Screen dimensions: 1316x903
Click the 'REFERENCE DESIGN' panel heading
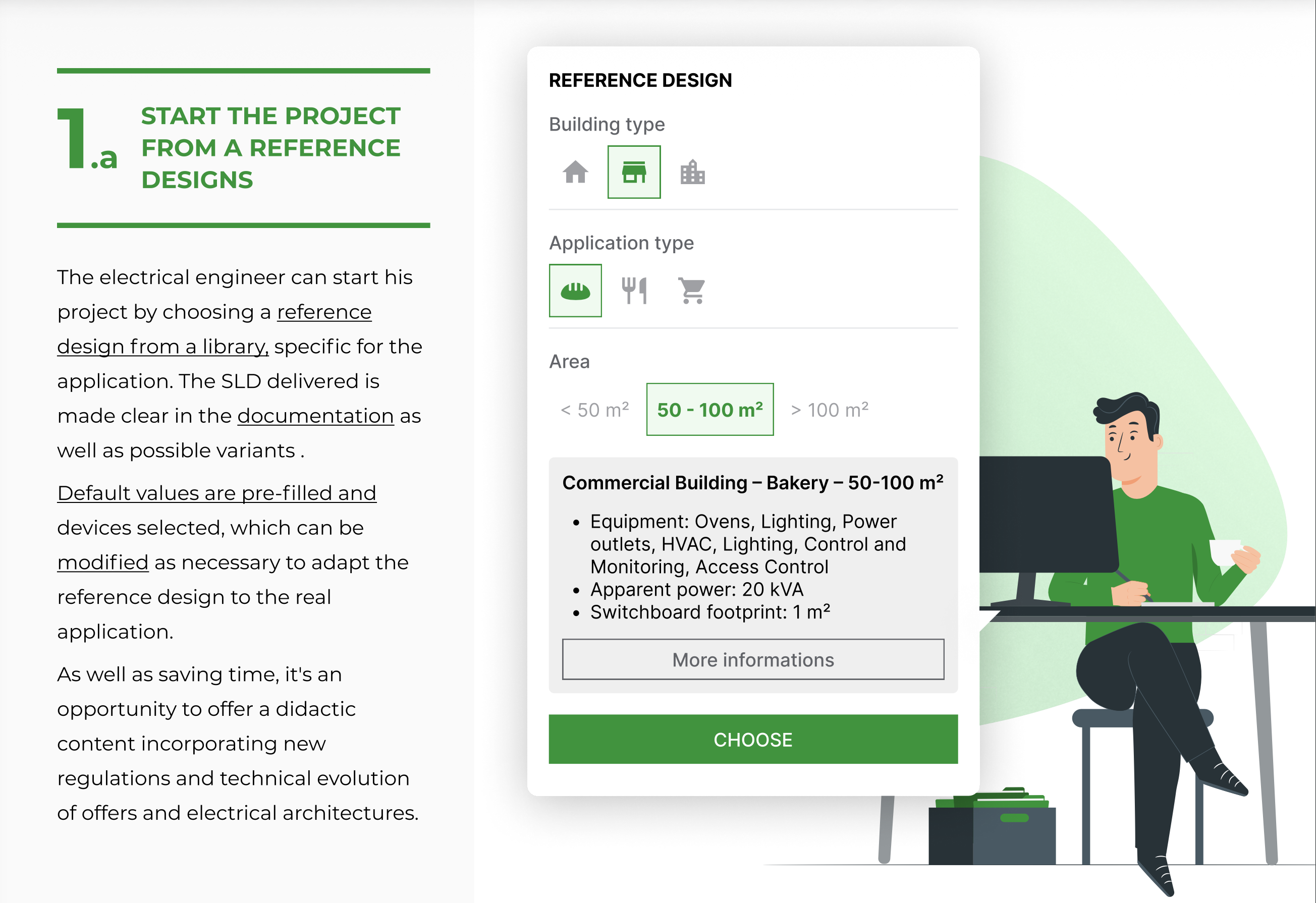[x=640, y=80]
